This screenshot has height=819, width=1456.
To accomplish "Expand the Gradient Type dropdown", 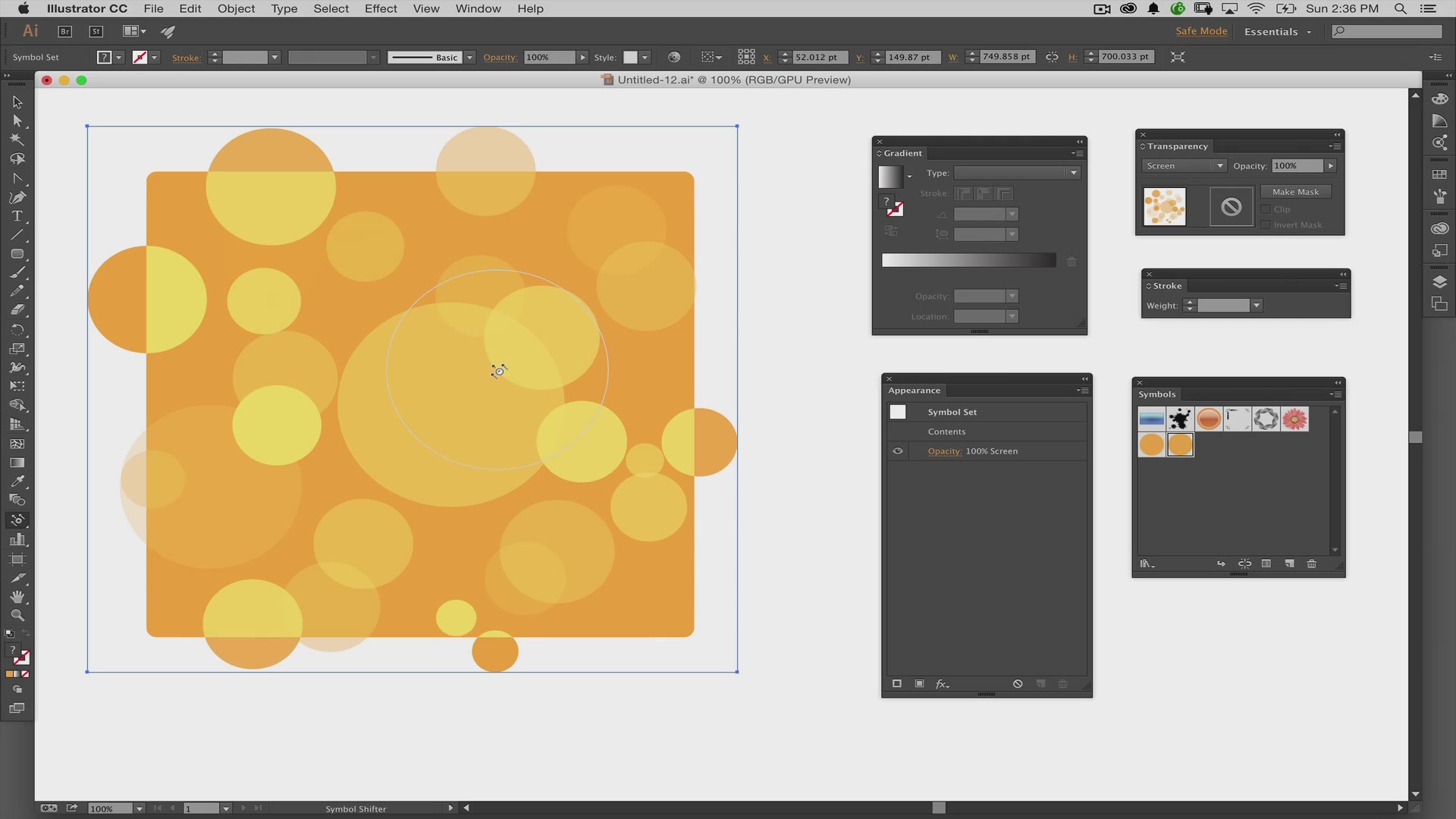I will click(x=1074, y=172).
